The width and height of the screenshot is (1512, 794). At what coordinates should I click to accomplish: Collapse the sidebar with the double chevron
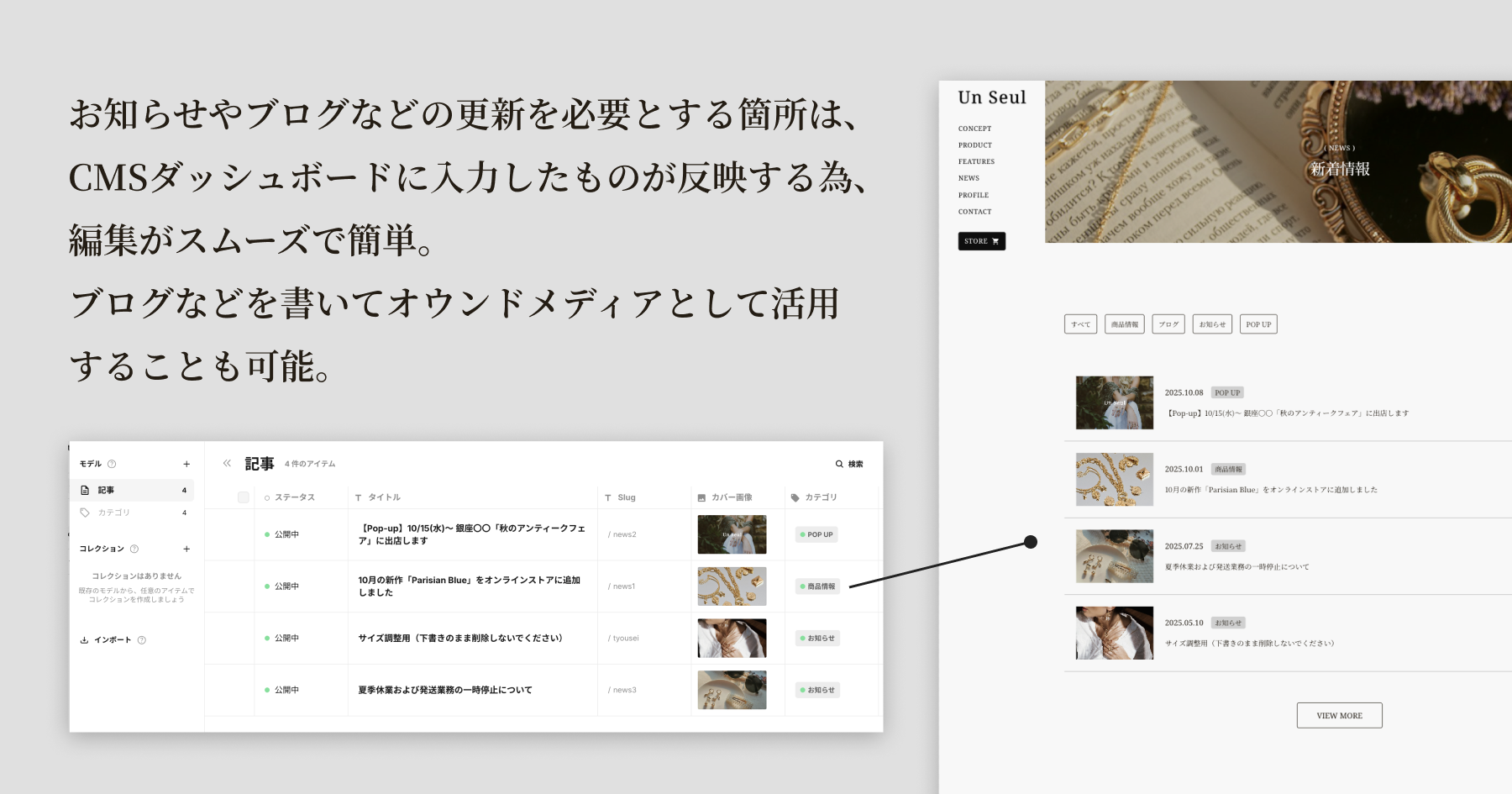[x=227, y=463]
